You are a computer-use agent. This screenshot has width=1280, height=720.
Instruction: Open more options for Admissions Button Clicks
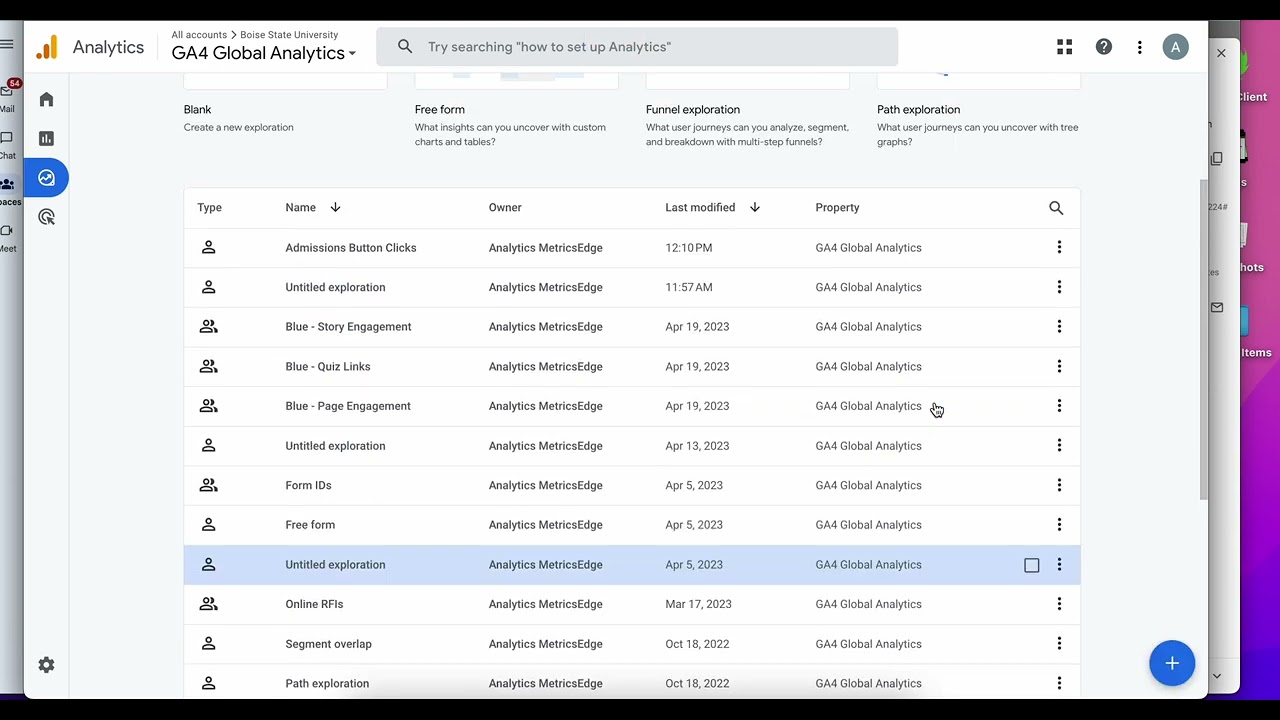(1059, 248)
